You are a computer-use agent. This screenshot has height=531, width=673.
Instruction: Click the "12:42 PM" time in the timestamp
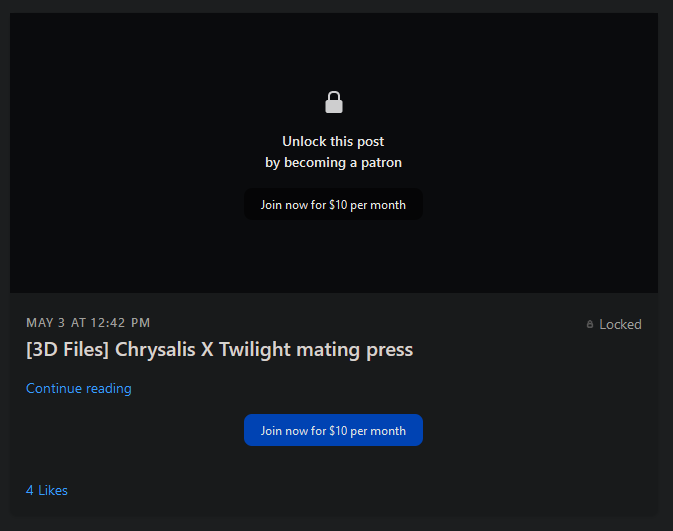tap(120, 322)
